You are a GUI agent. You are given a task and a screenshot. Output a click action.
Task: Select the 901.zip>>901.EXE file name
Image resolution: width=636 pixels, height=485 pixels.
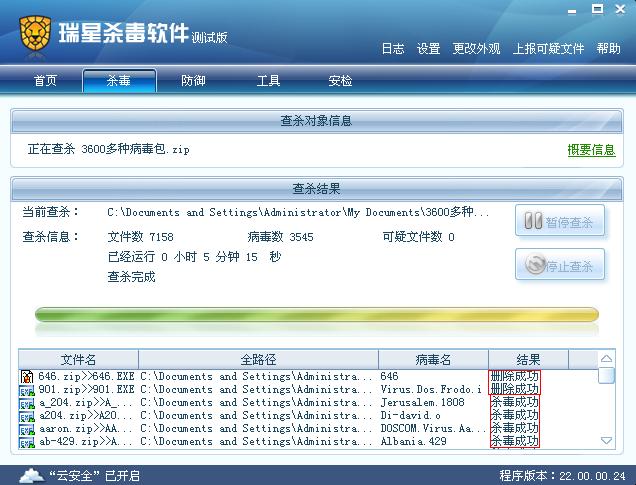86,390
